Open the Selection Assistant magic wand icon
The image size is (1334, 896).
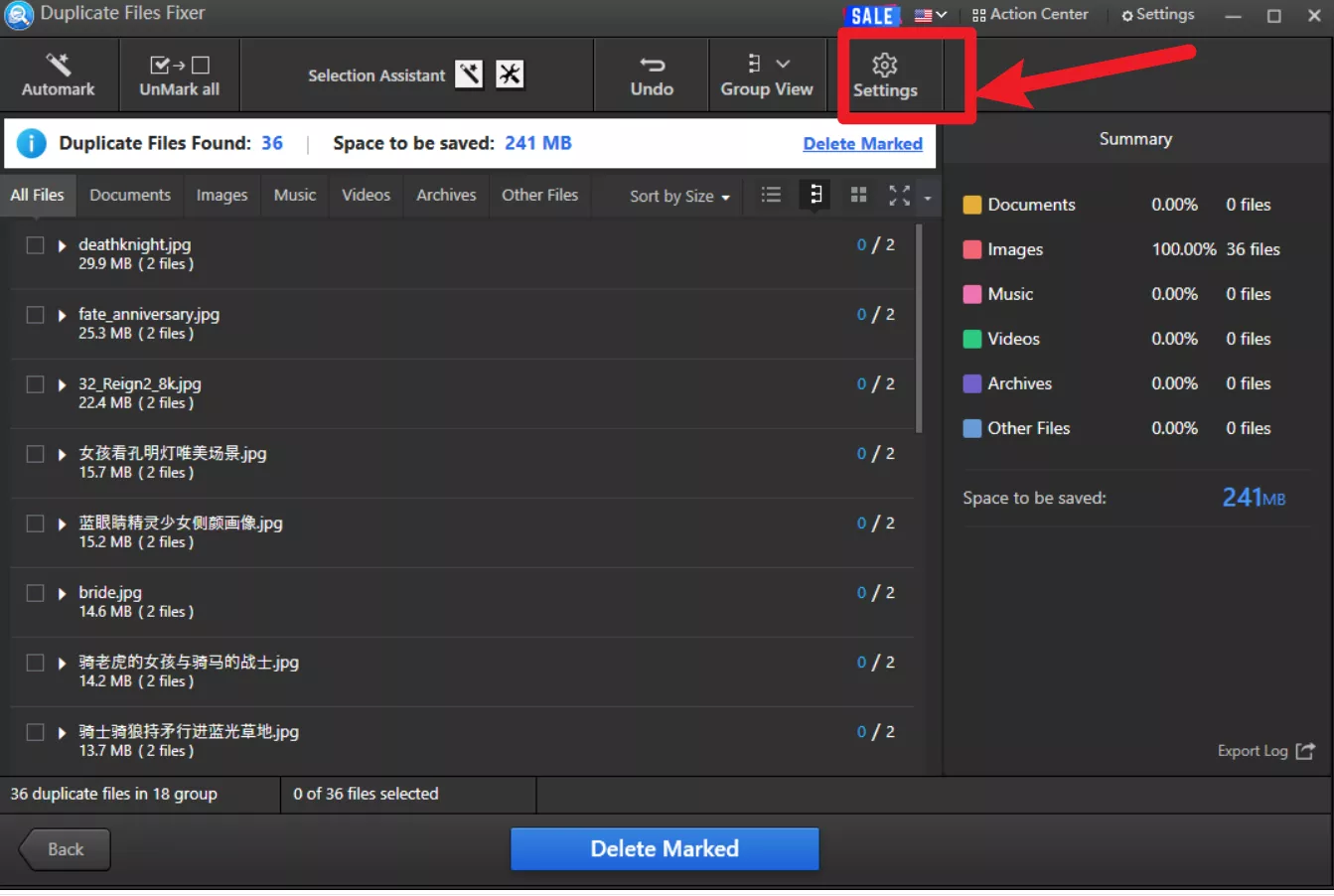point(469,75)
